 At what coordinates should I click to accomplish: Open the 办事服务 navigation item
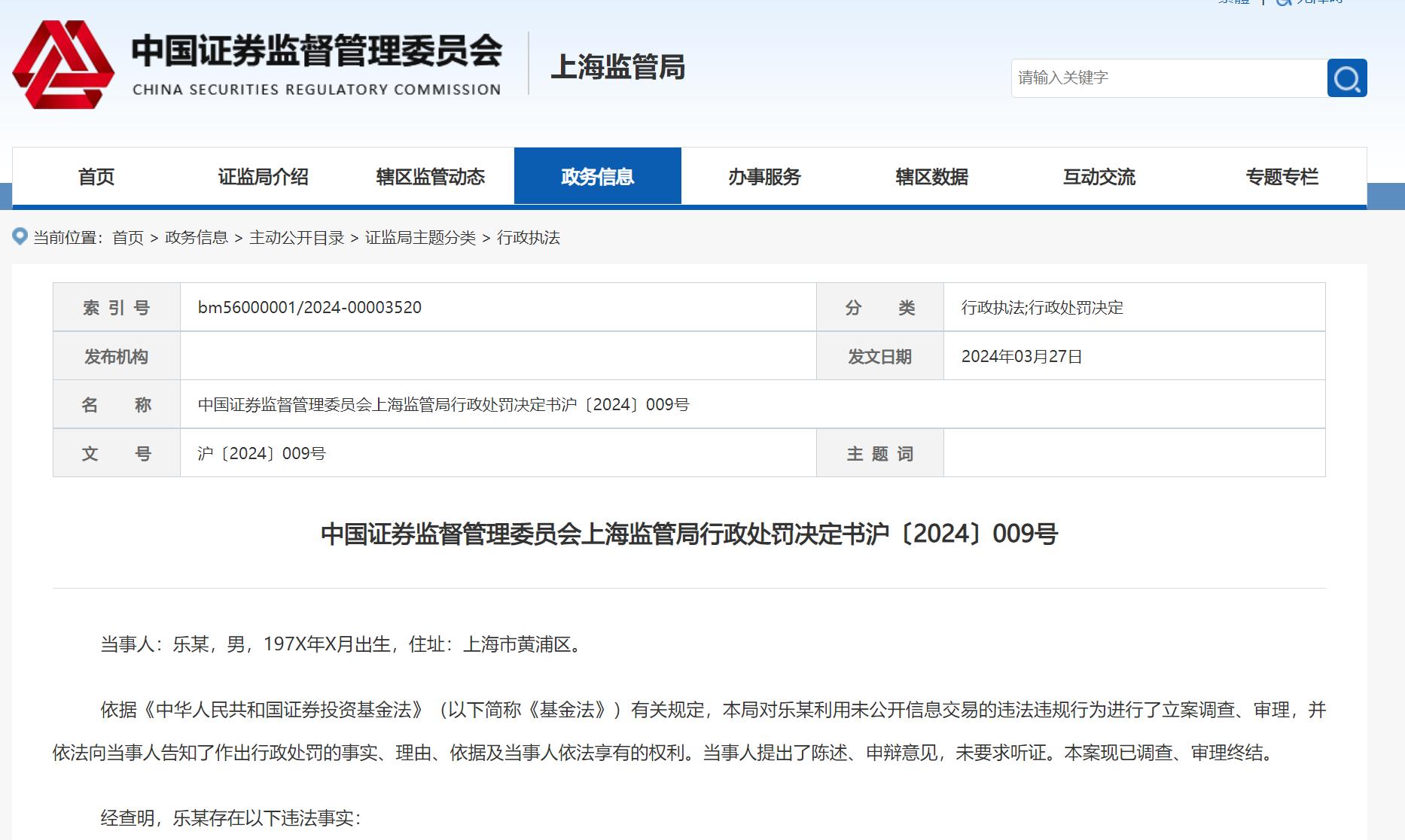(x=764, y=176)
